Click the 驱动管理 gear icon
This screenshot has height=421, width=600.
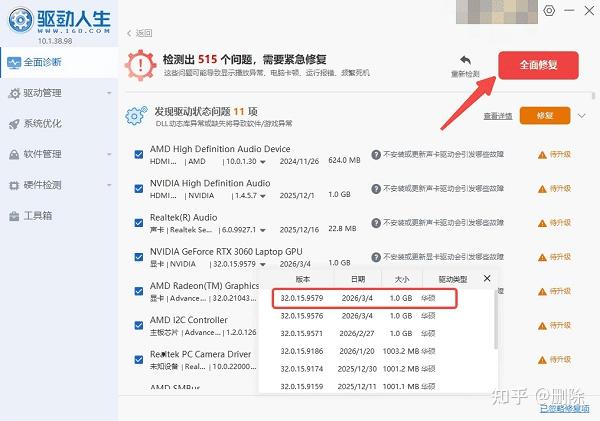[x=14, y=93]
